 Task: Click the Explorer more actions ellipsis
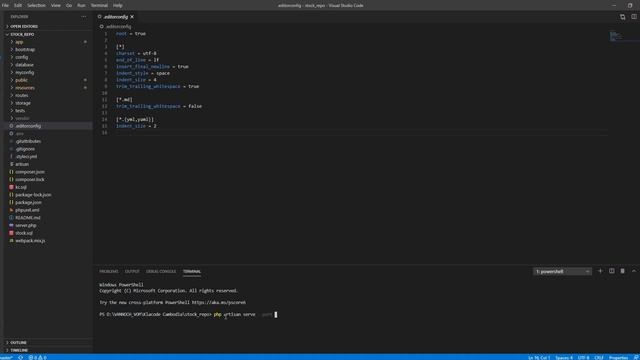pos(84,17)
